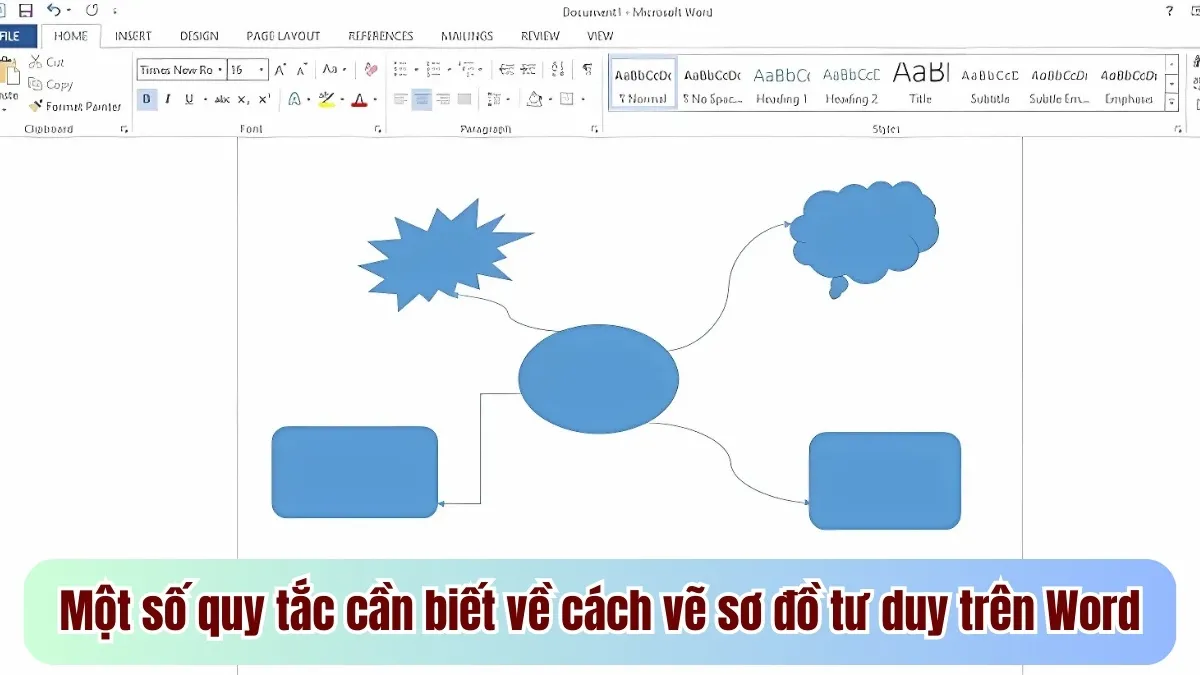The height and width of the screenshot is (675, 1200).
Task: Open the Paragraph dialog launcher
Action: click(595, 130)
